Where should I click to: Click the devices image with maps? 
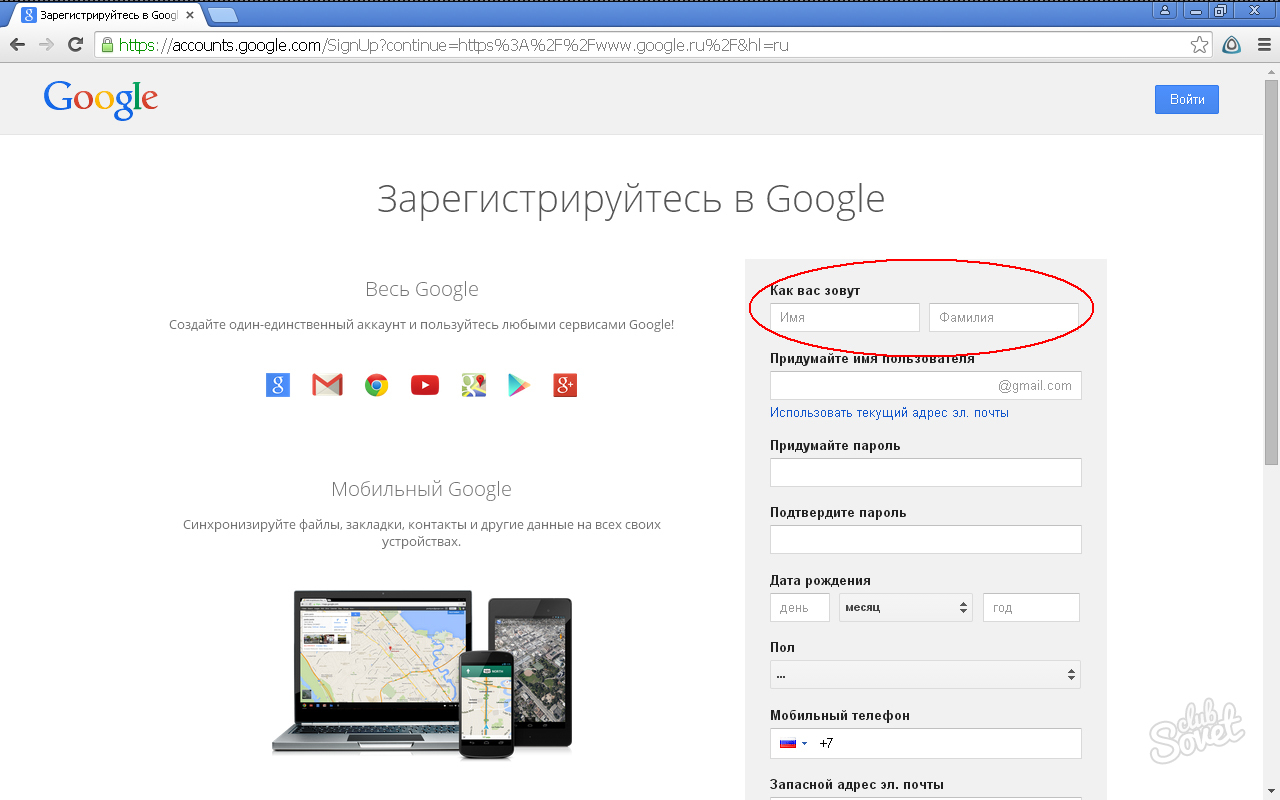click(x=421, y=674)
